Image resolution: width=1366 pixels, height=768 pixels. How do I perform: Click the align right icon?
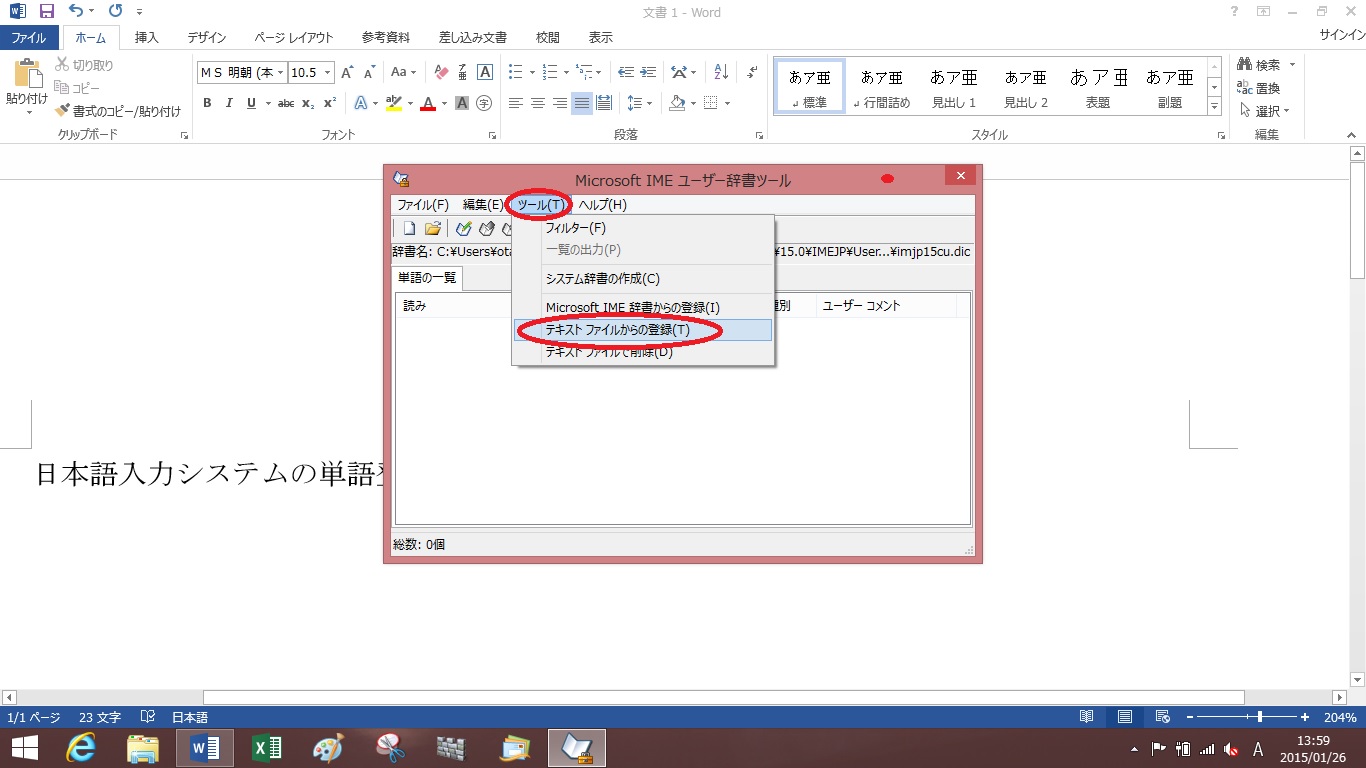coord(560,103)
